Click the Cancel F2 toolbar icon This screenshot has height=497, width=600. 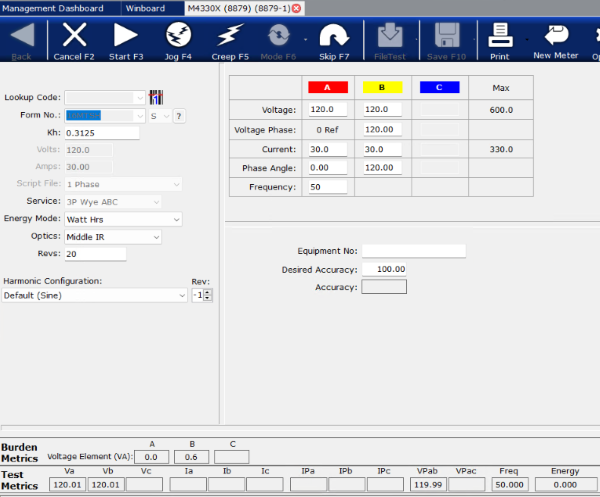(75, 36)
